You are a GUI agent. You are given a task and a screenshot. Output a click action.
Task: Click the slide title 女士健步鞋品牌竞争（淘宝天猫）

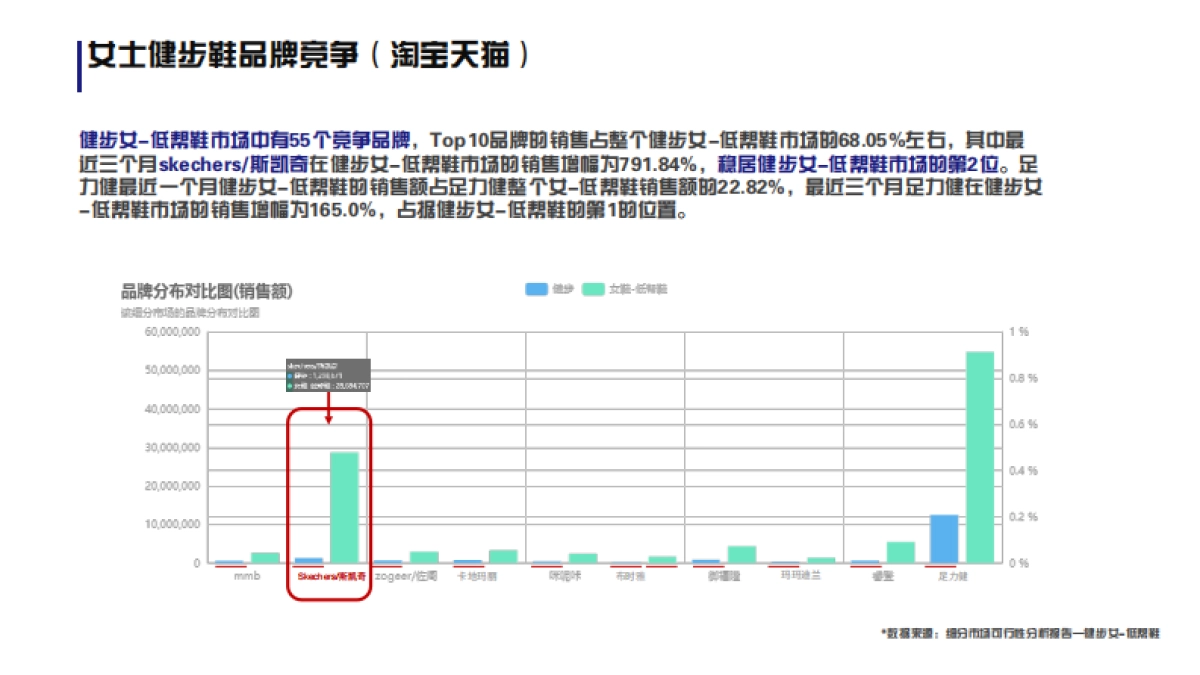click(310, 55)
